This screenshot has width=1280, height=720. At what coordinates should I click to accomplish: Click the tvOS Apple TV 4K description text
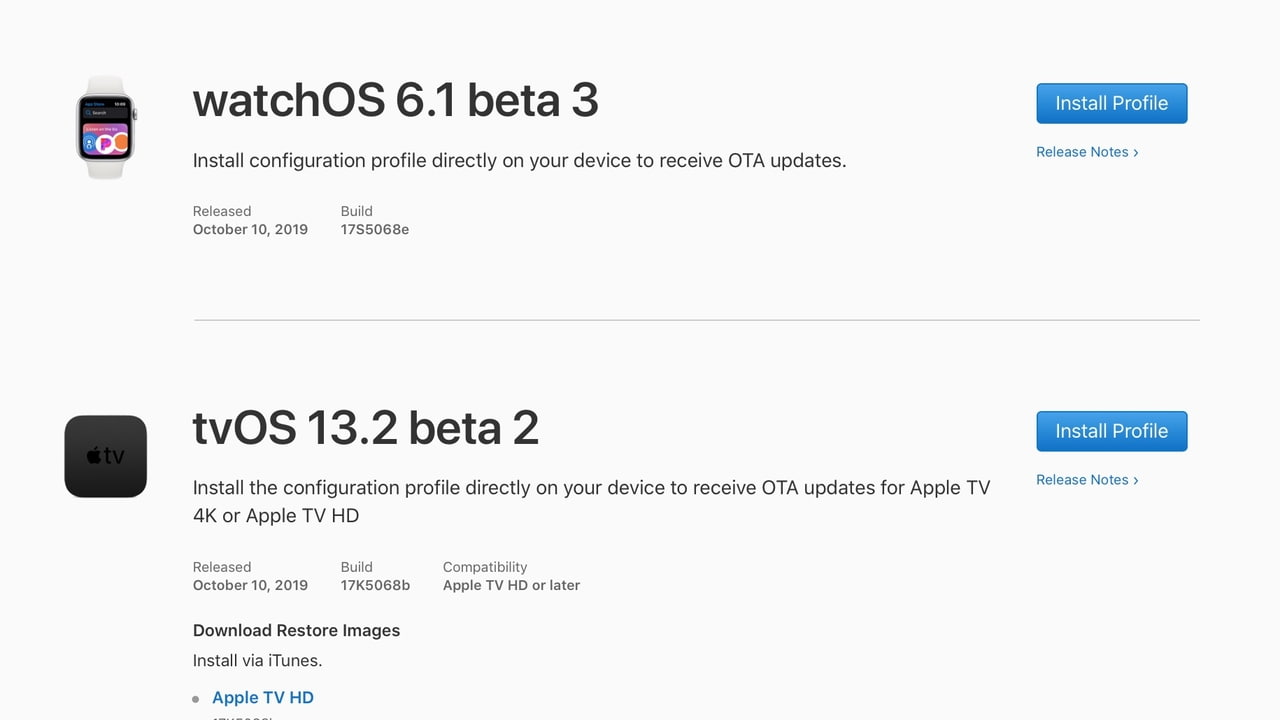pyautogui.click(x=591, y=502)
